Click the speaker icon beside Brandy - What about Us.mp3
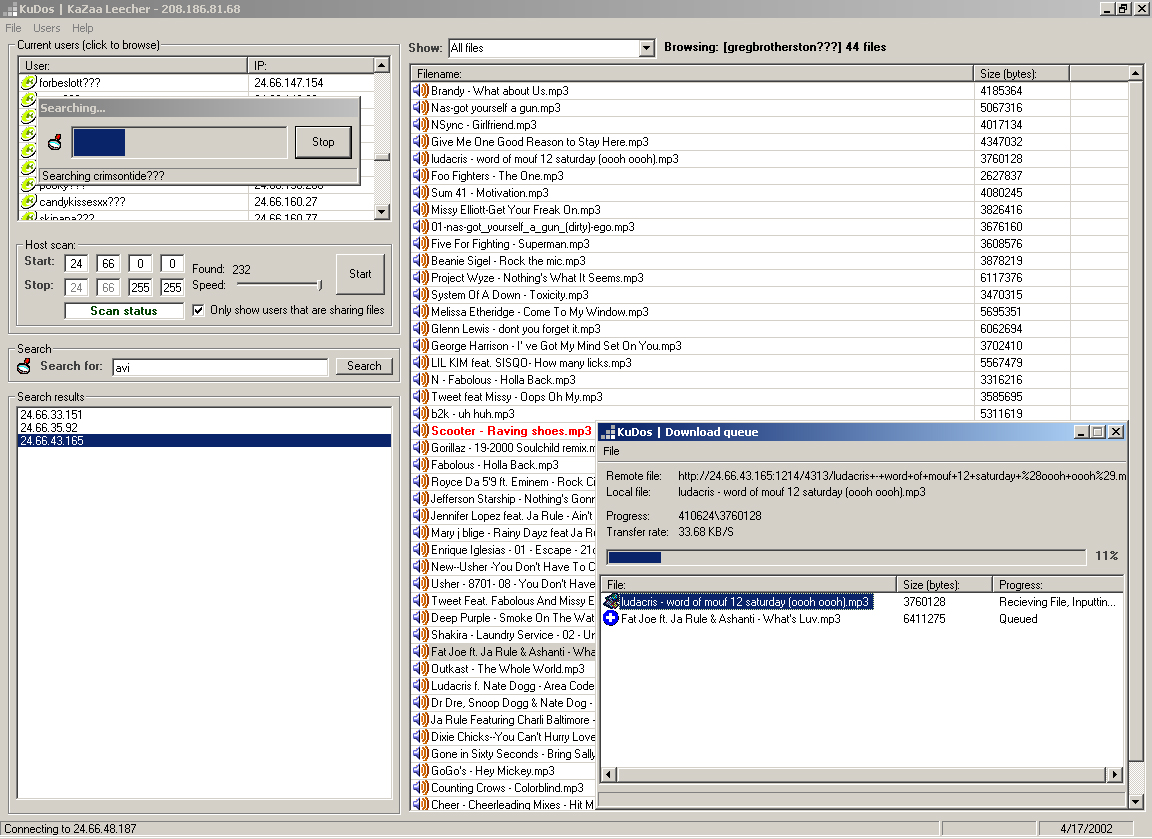 [420, 90]
